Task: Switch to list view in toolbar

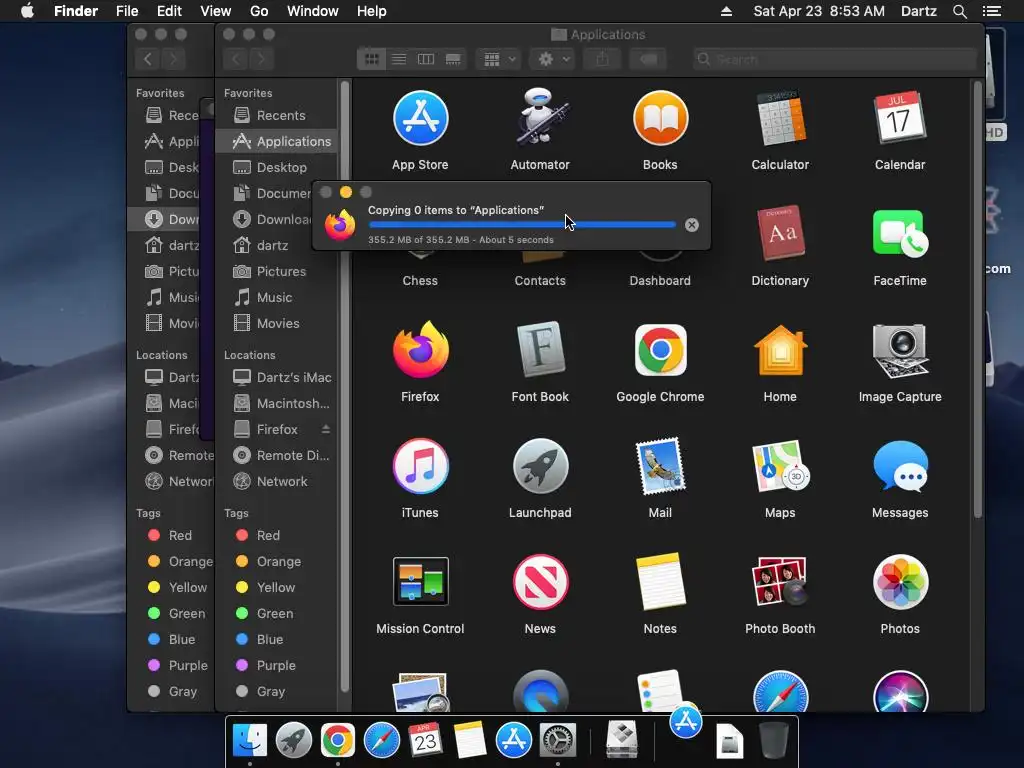Action: click(x=398, y=59)
